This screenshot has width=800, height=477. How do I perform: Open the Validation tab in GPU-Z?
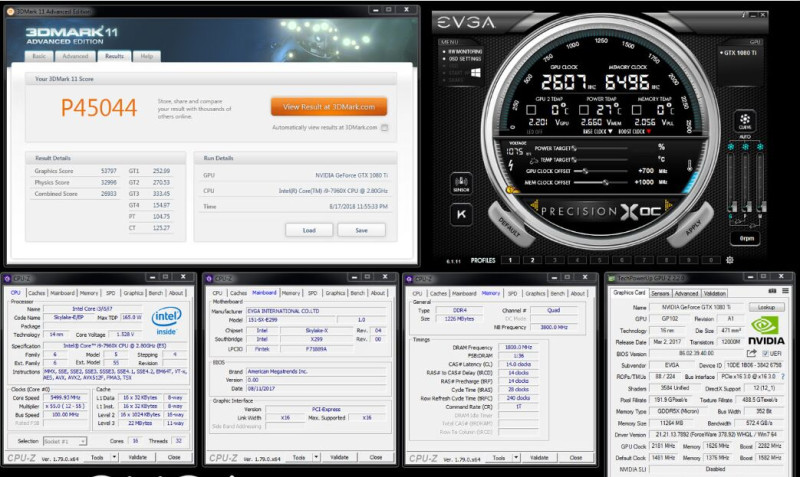714,293
